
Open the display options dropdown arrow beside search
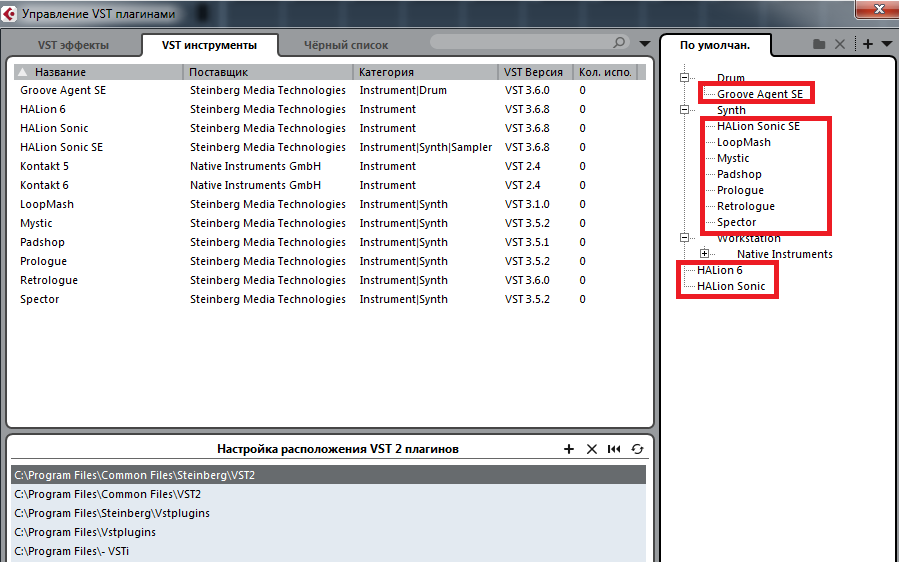click(x=644, y=44)
